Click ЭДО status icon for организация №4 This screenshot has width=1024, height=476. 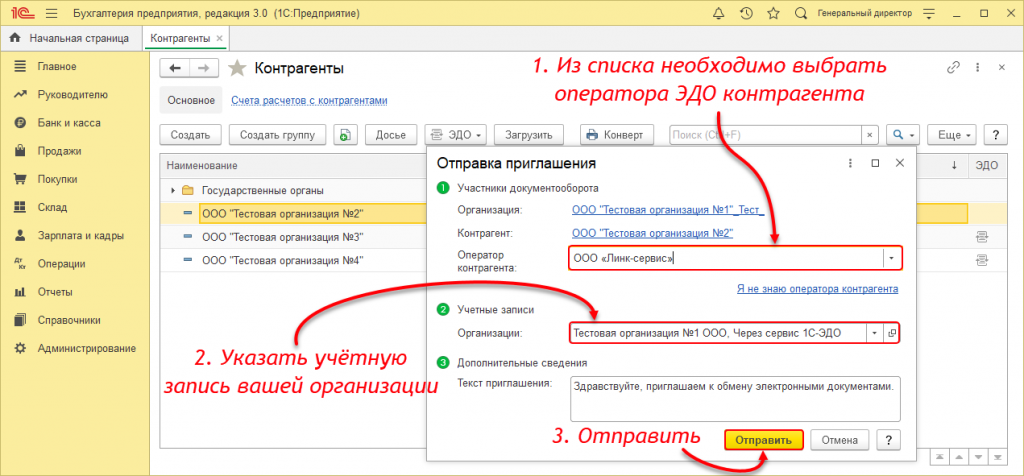coord(981,260)
